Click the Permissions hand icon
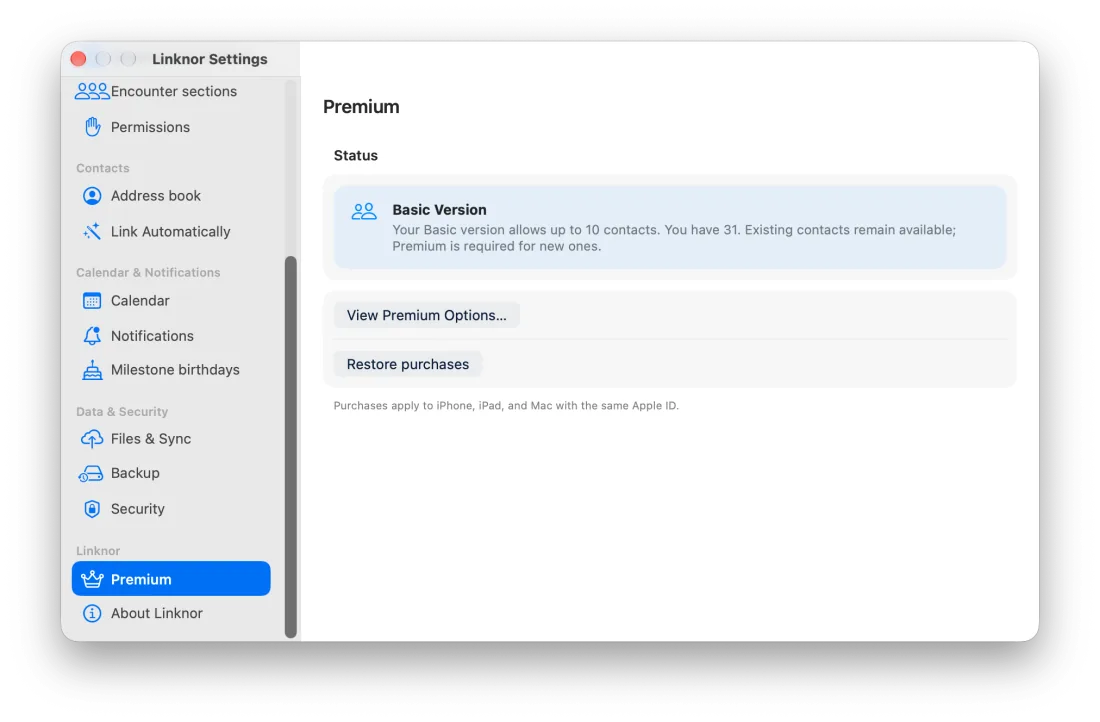Image resolution: width=1100 pixels, height=722 pixels. coord(92,127)
